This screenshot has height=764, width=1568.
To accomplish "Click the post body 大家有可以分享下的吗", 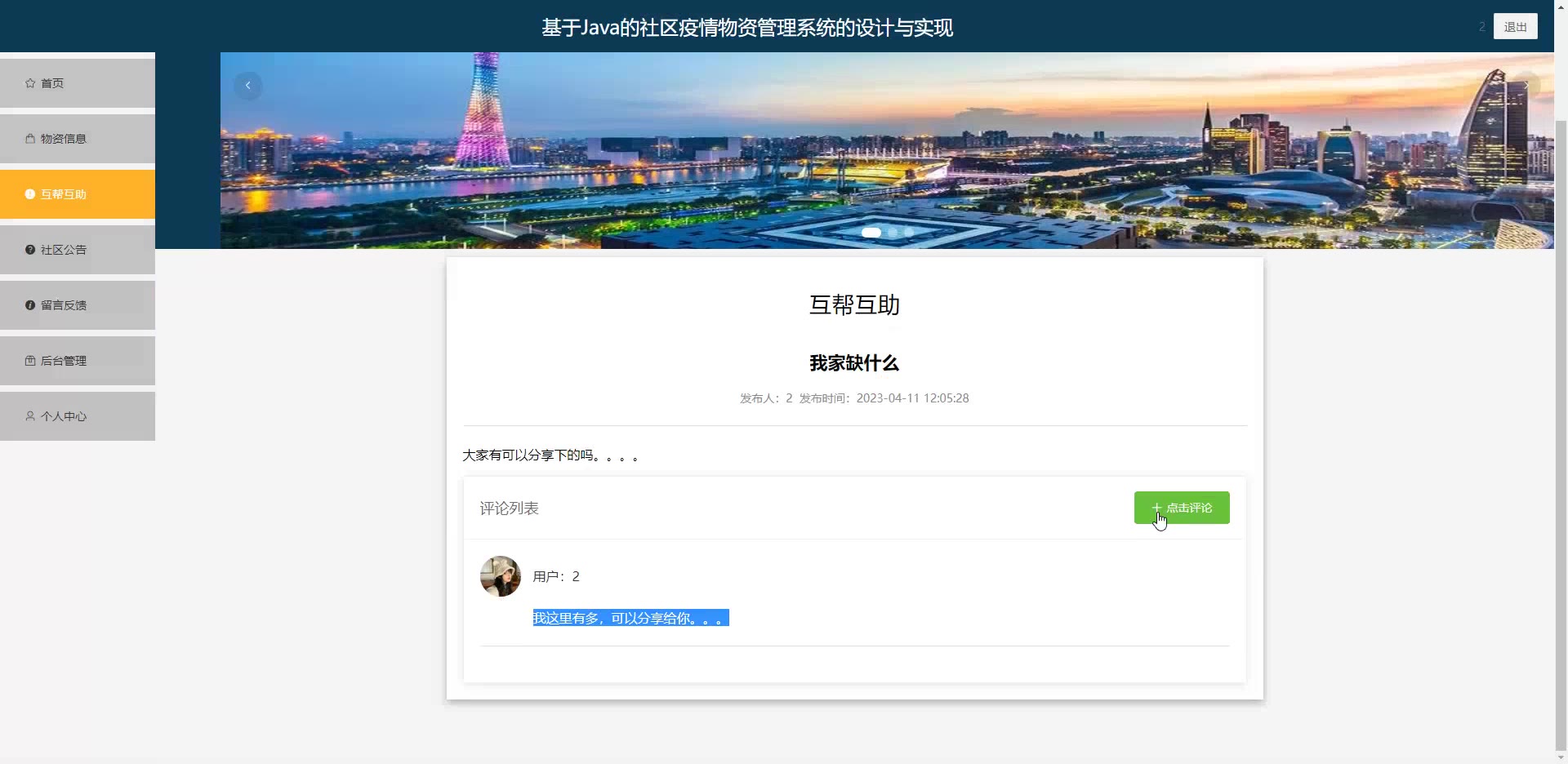I will point(550,455).
